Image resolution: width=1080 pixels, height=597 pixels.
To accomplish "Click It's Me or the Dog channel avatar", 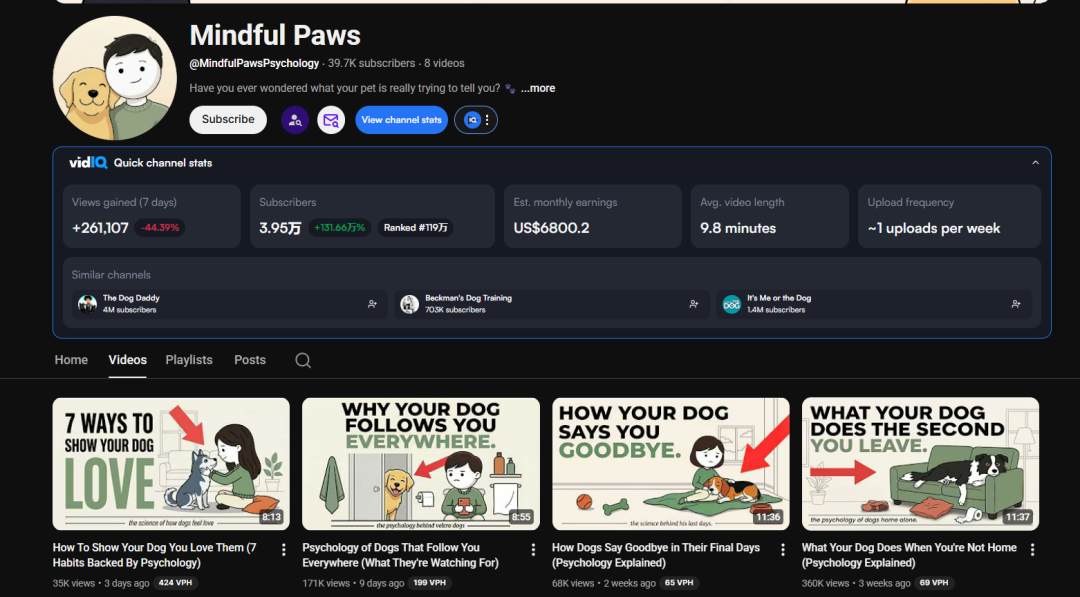I will pos(731,304).
